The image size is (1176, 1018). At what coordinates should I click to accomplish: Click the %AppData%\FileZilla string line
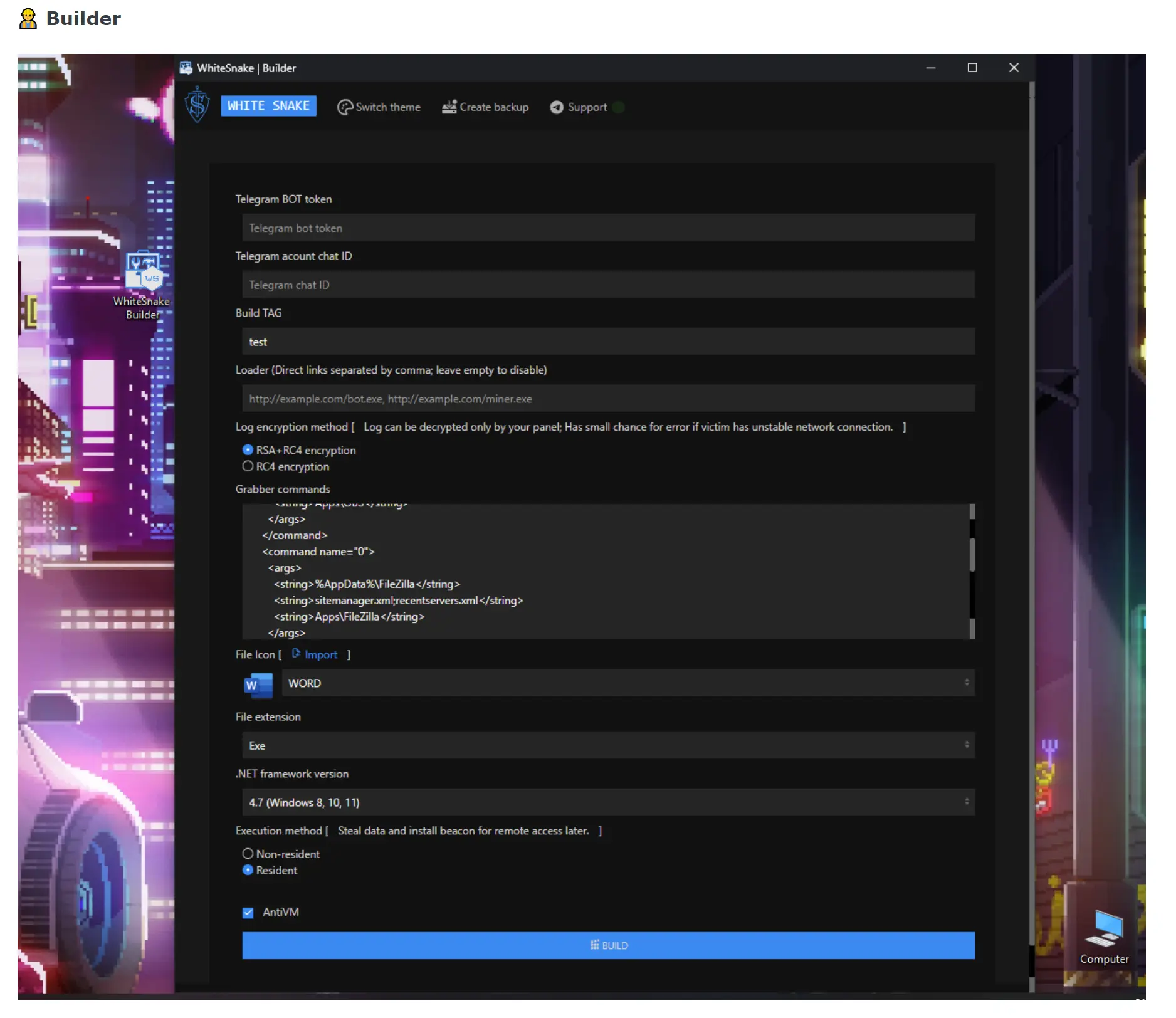point(367,584)
